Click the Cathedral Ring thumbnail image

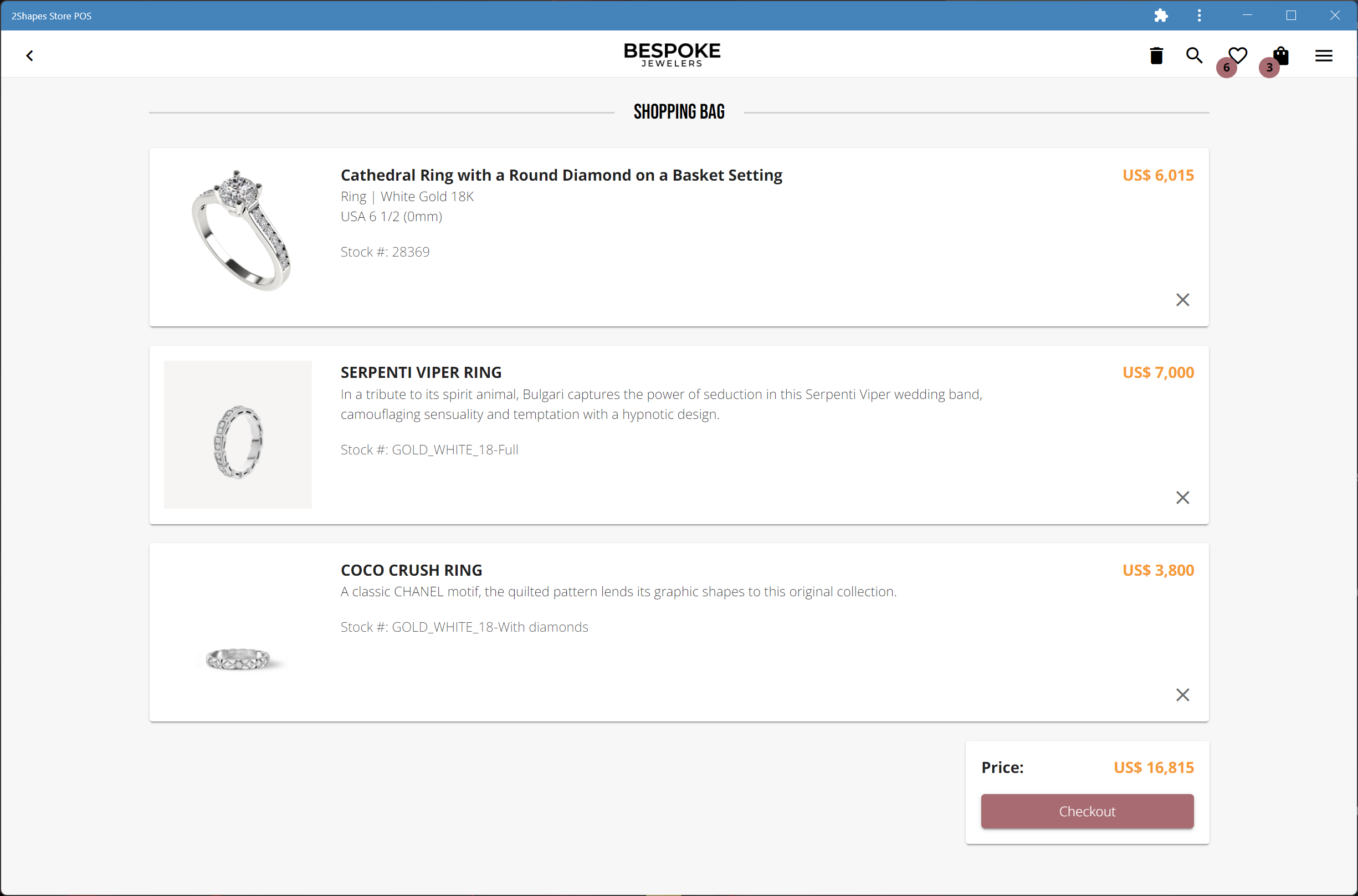click(x=239, y=231)
